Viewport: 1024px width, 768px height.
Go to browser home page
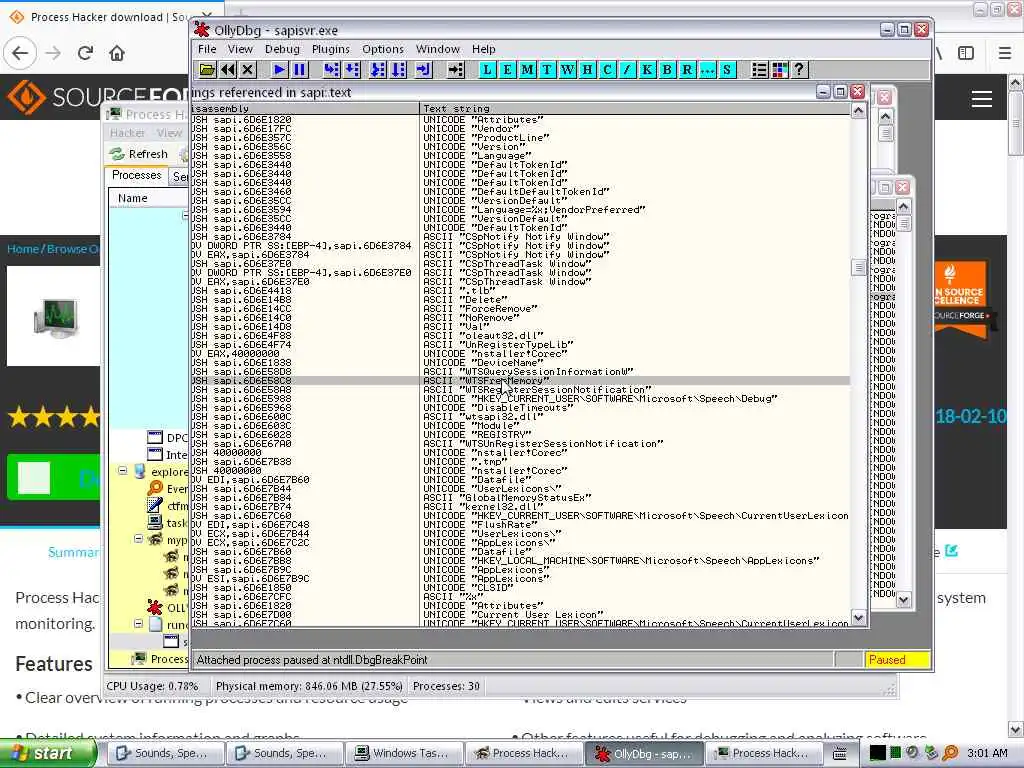(117, 53)
